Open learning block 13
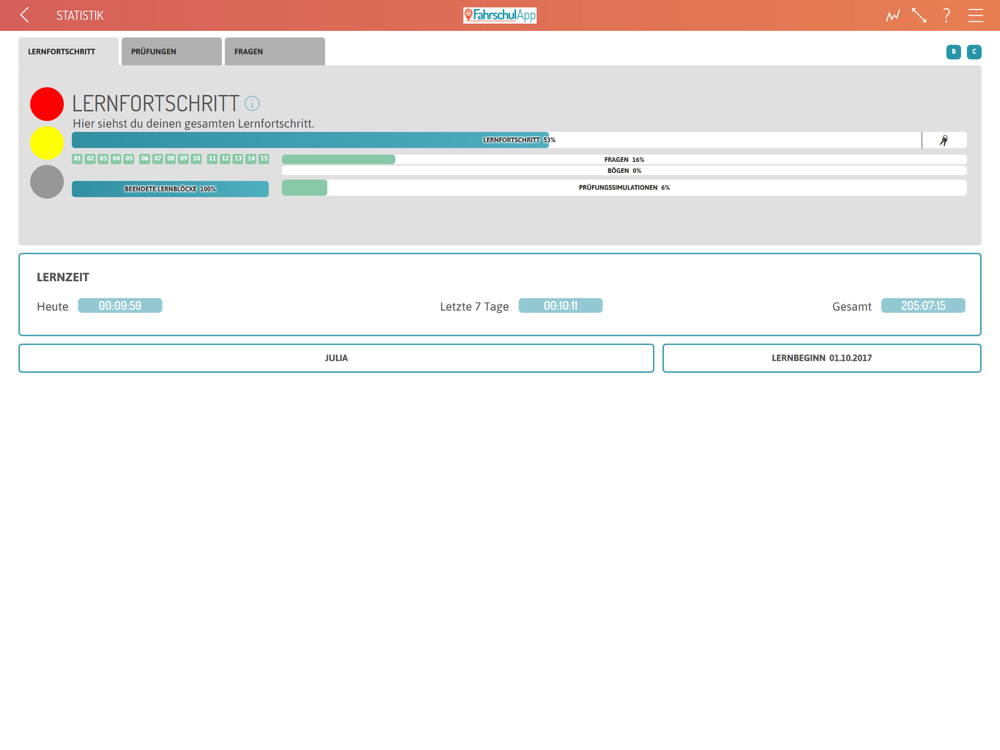 (238, 159)
